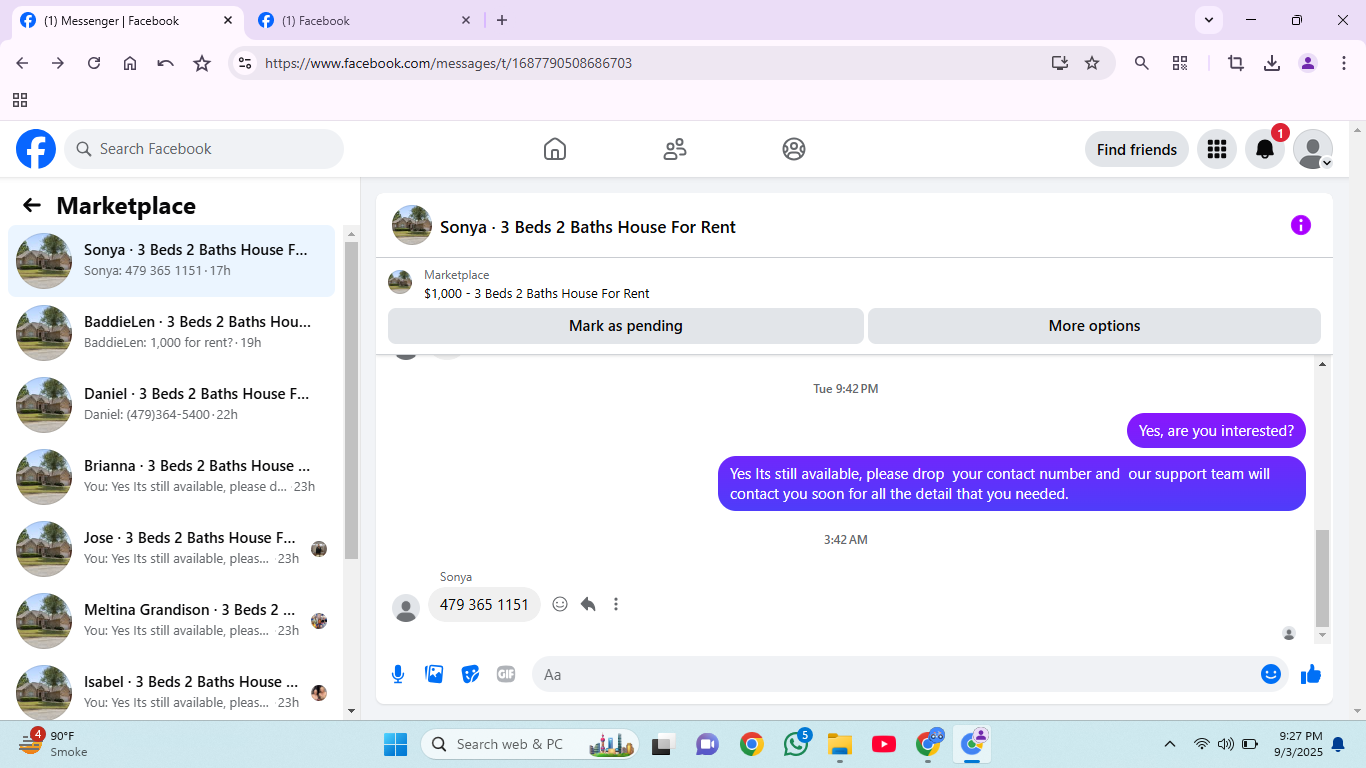Open the tab search dropdown
Image resolution: width=1366 pixels, height=768 pixels.
[x=1209, y=20]
